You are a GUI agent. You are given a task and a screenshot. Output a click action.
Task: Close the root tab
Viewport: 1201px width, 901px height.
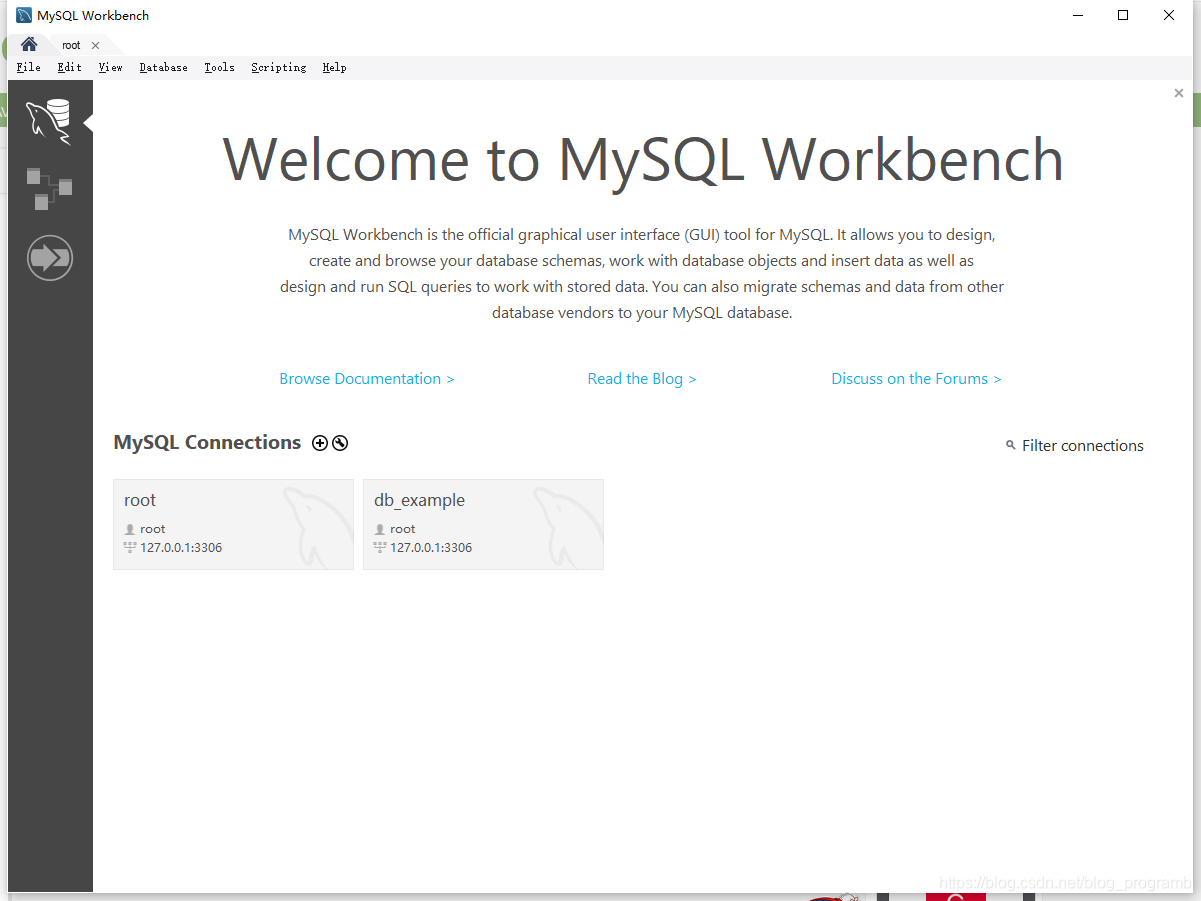tap(94, 44)
